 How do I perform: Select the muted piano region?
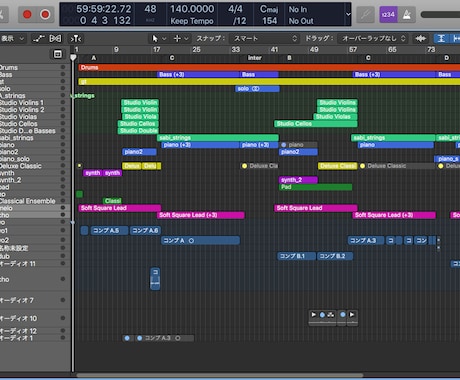pos(298,145)
